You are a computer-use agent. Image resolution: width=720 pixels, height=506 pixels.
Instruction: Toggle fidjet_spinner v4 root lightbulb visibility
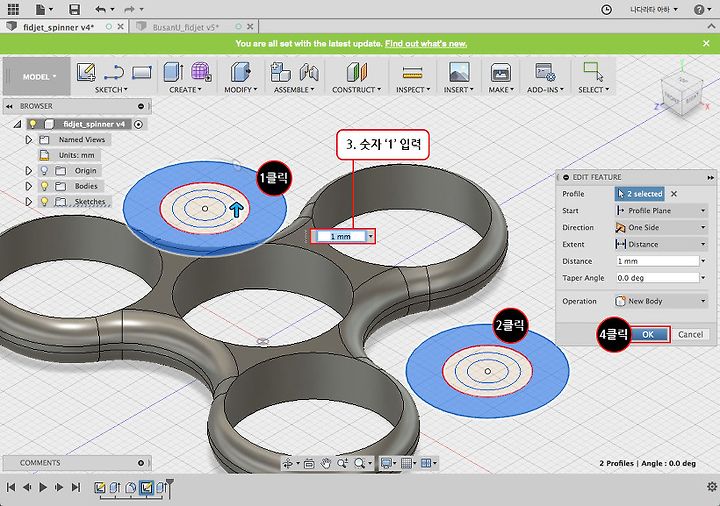[x=33, y=124]
